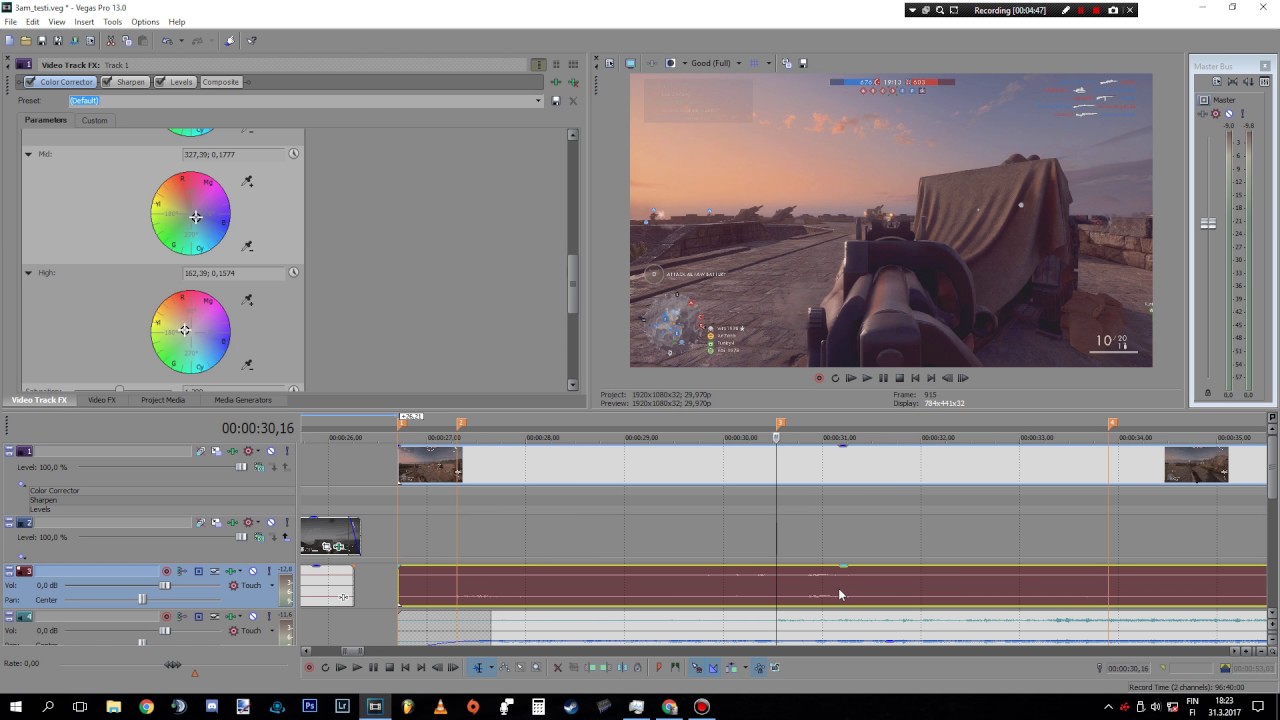The image size is (1280, 720).
Task: Click the Lock Event icon in timeline toolbar
Action: click(x=637, y=668)
